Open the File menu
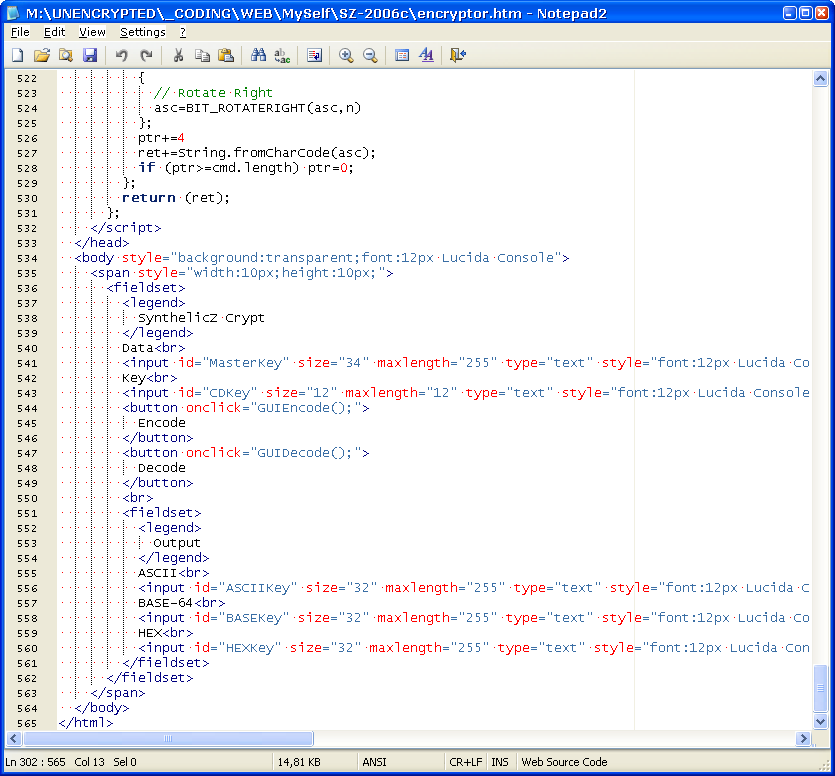 20,32
